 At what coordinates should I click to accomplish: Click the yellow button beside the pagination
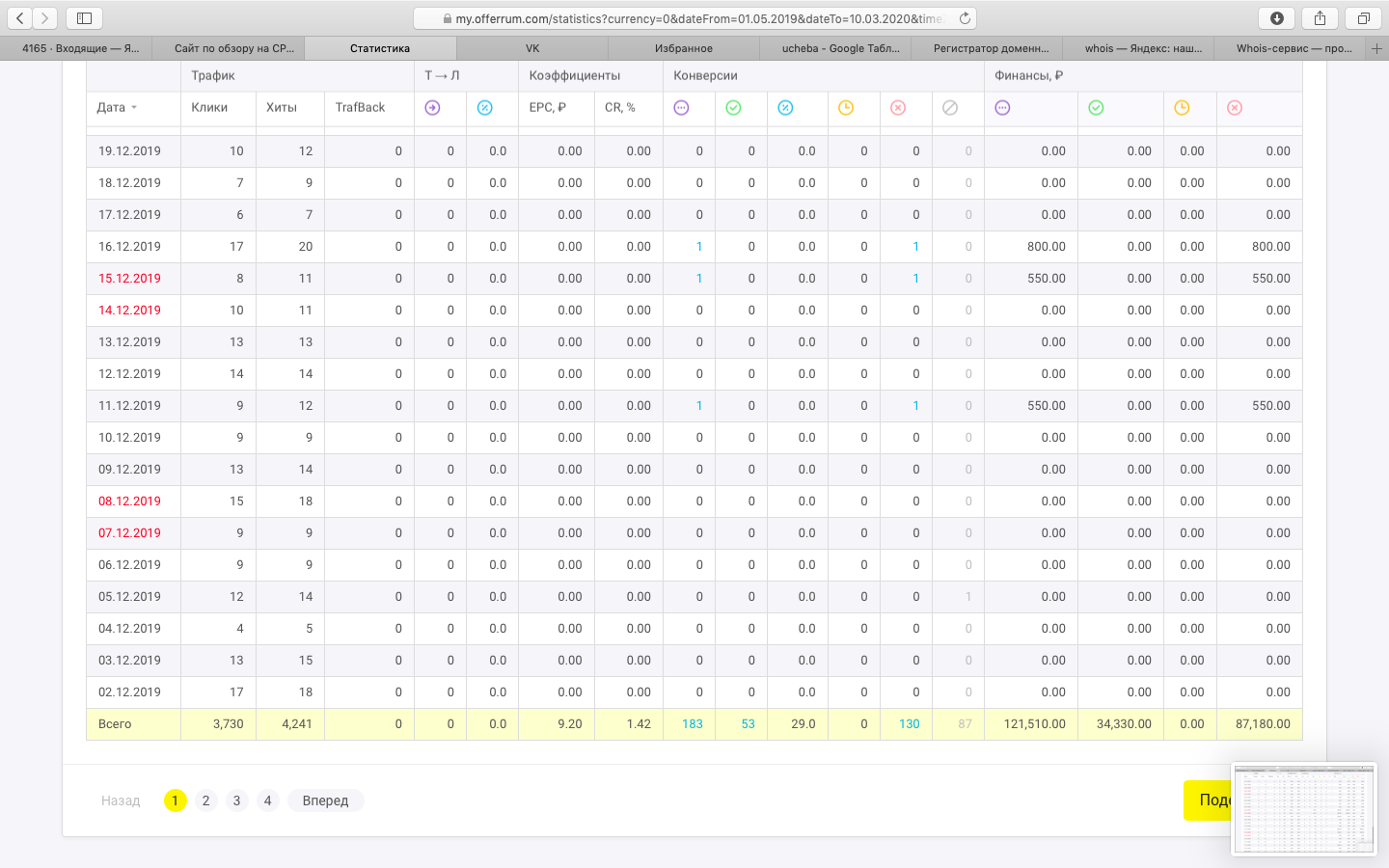(1207, 800)
